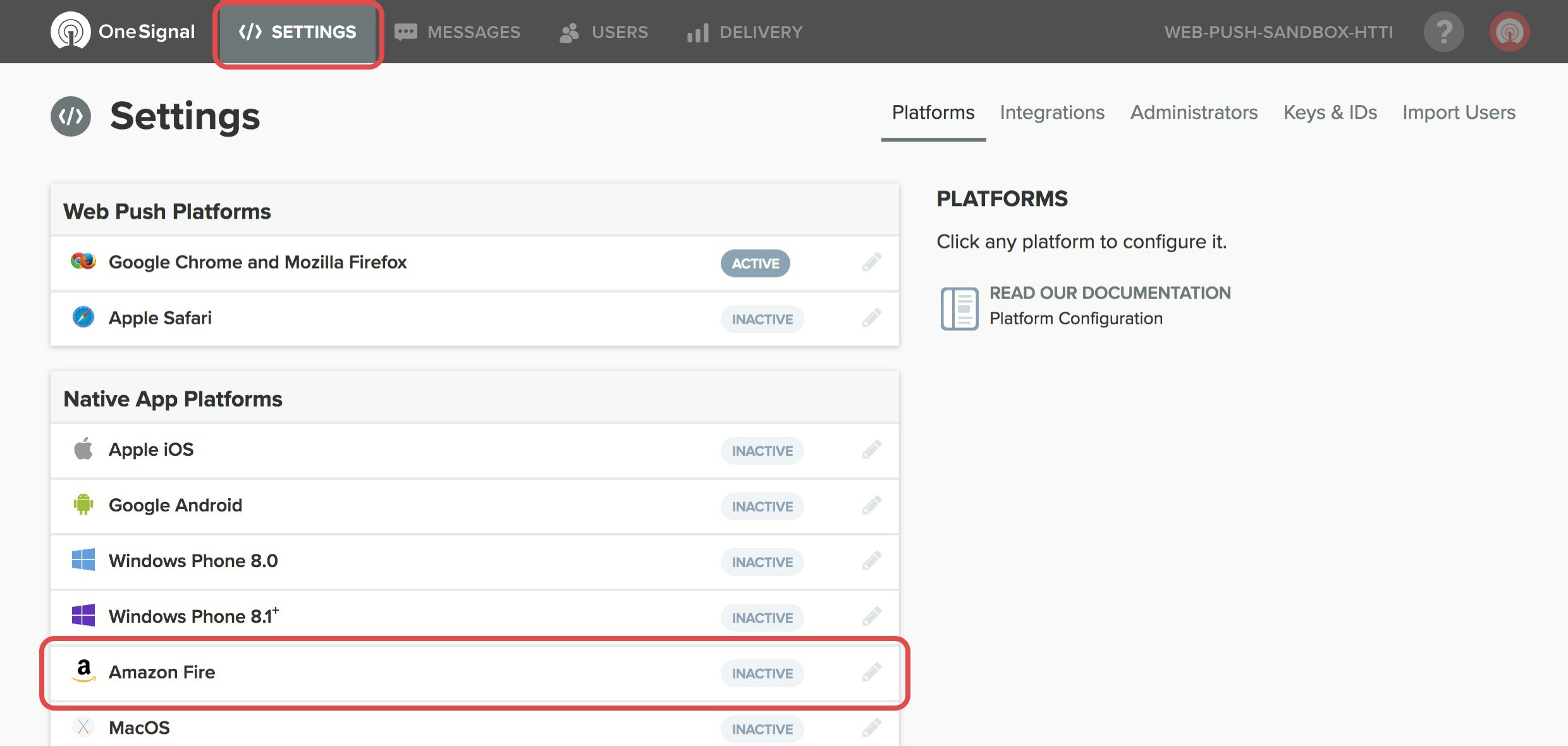This screenshot has height=746, width=1568.
Task: Click the Settings page header code icon
Action: click(71, 116)
